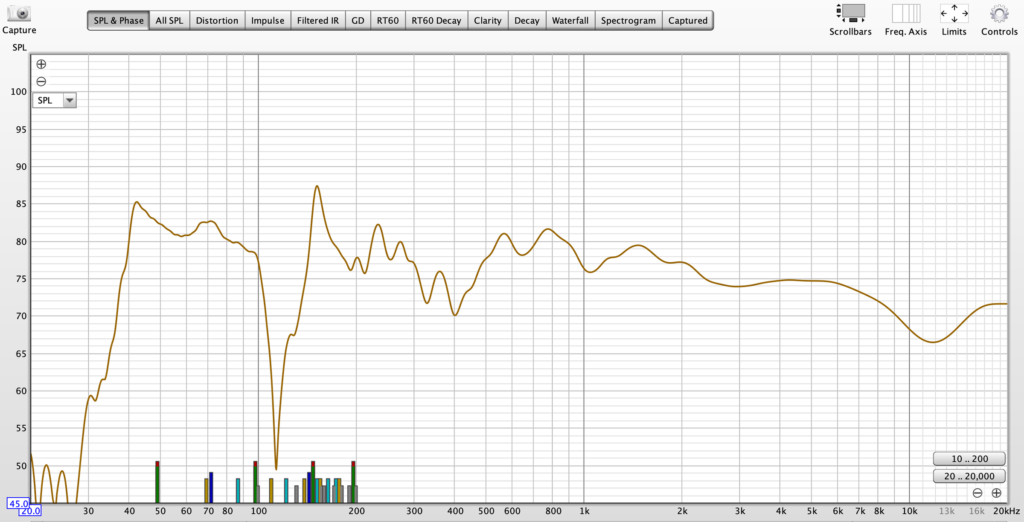Switch to the Waterfall tab
The width and height of the screenshot is (1024, 522).
tap(571, 20)
